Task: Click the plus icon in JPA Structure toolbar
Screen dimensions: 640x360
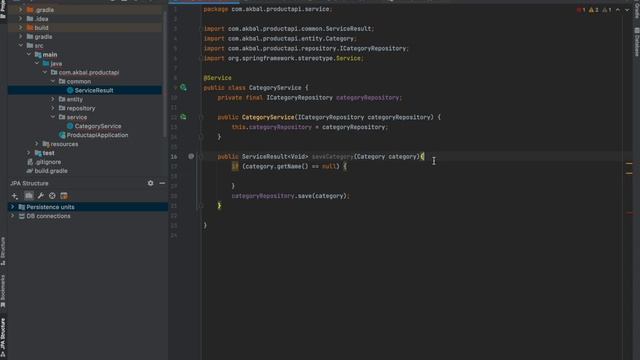Action: click(x=15, y=196)
